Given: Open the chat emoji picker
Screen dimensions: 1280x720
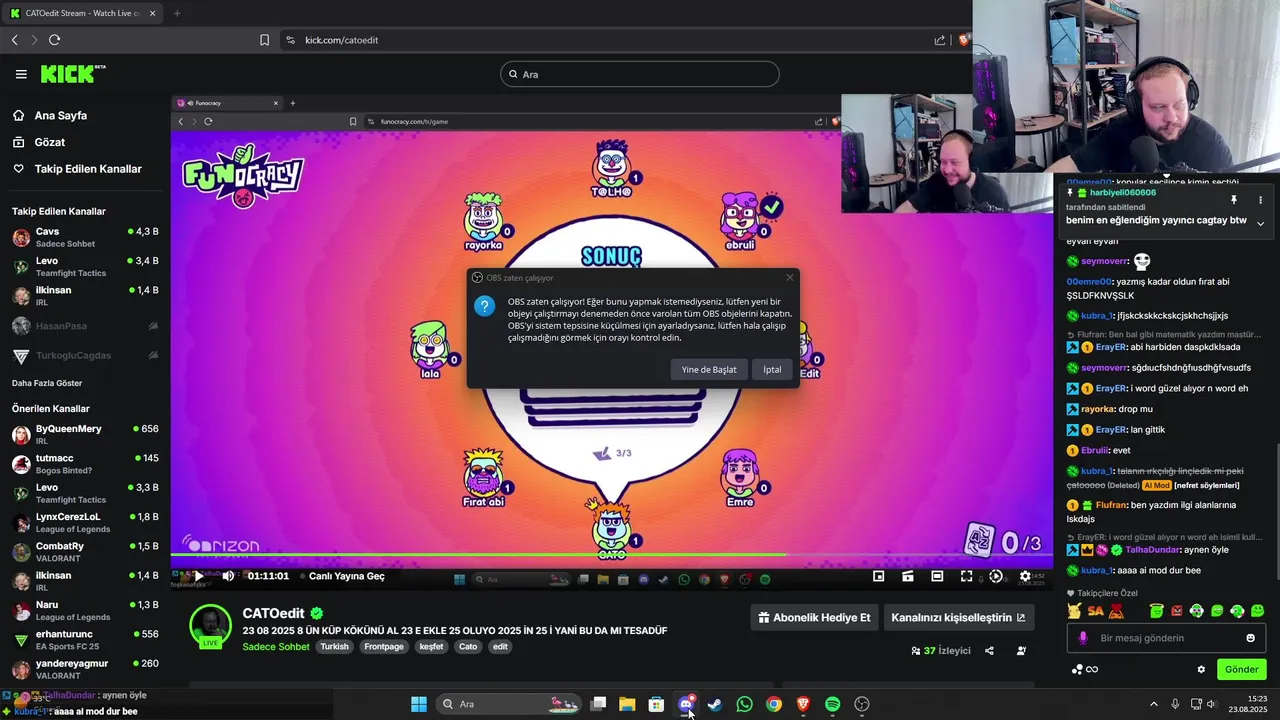Looking at the screenshot, I should [1250, 638].
